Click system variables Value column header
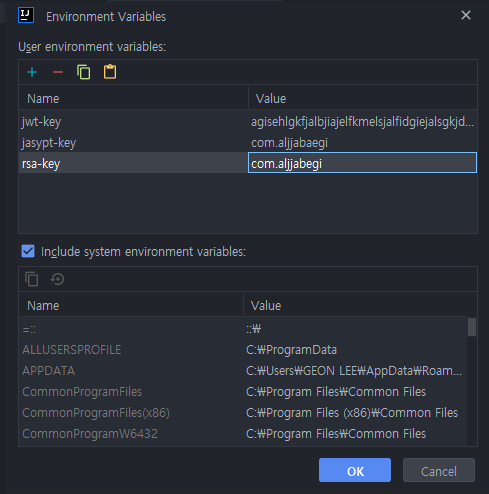489x494 pixels. point(360,305)
